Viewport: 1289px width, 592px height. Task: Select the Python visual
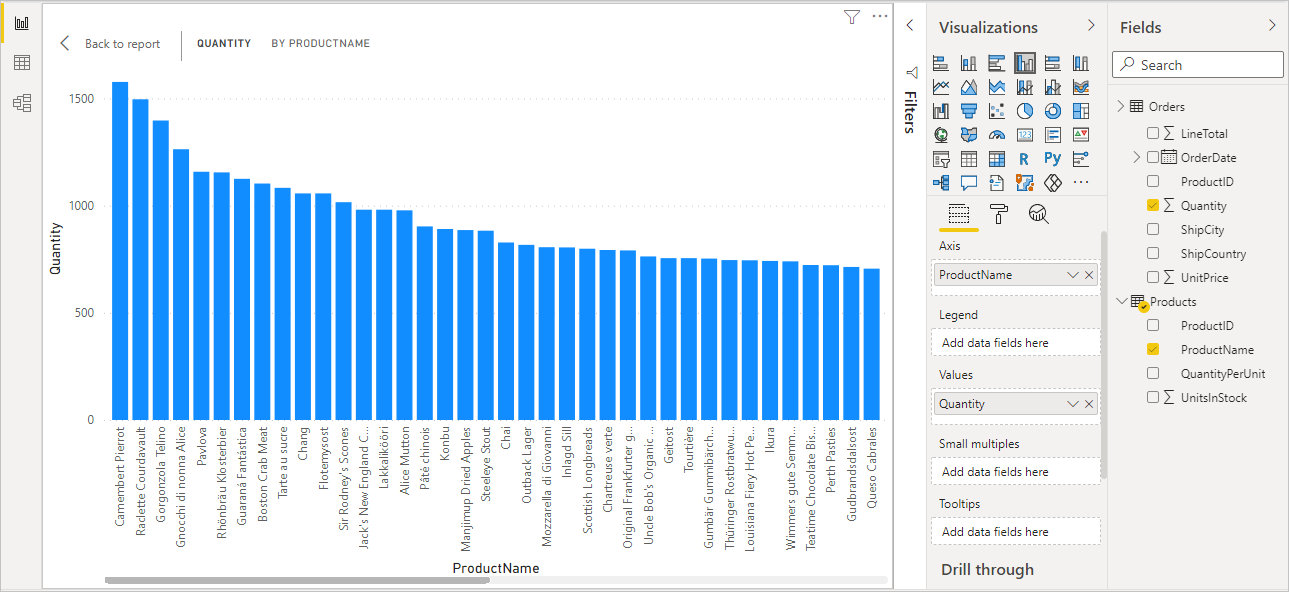pyautogui.click(x=1052, y=158)
